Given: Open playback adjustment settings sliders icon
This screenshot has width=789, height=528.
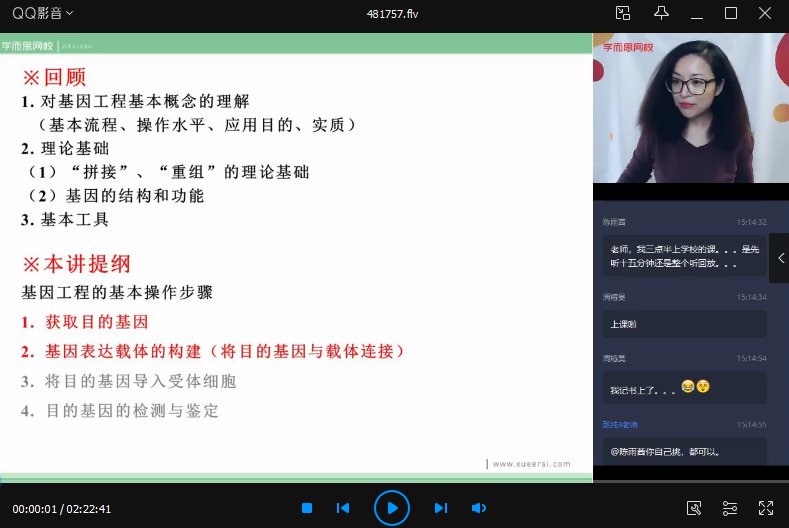Looking at the screenshot, I should tap(730, 508).
